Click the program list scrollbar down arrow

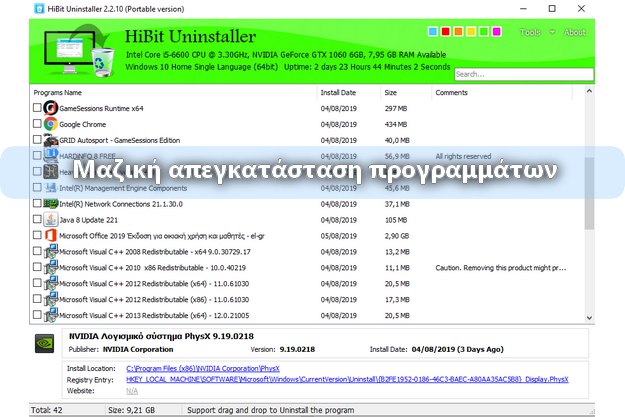[589, 318]
